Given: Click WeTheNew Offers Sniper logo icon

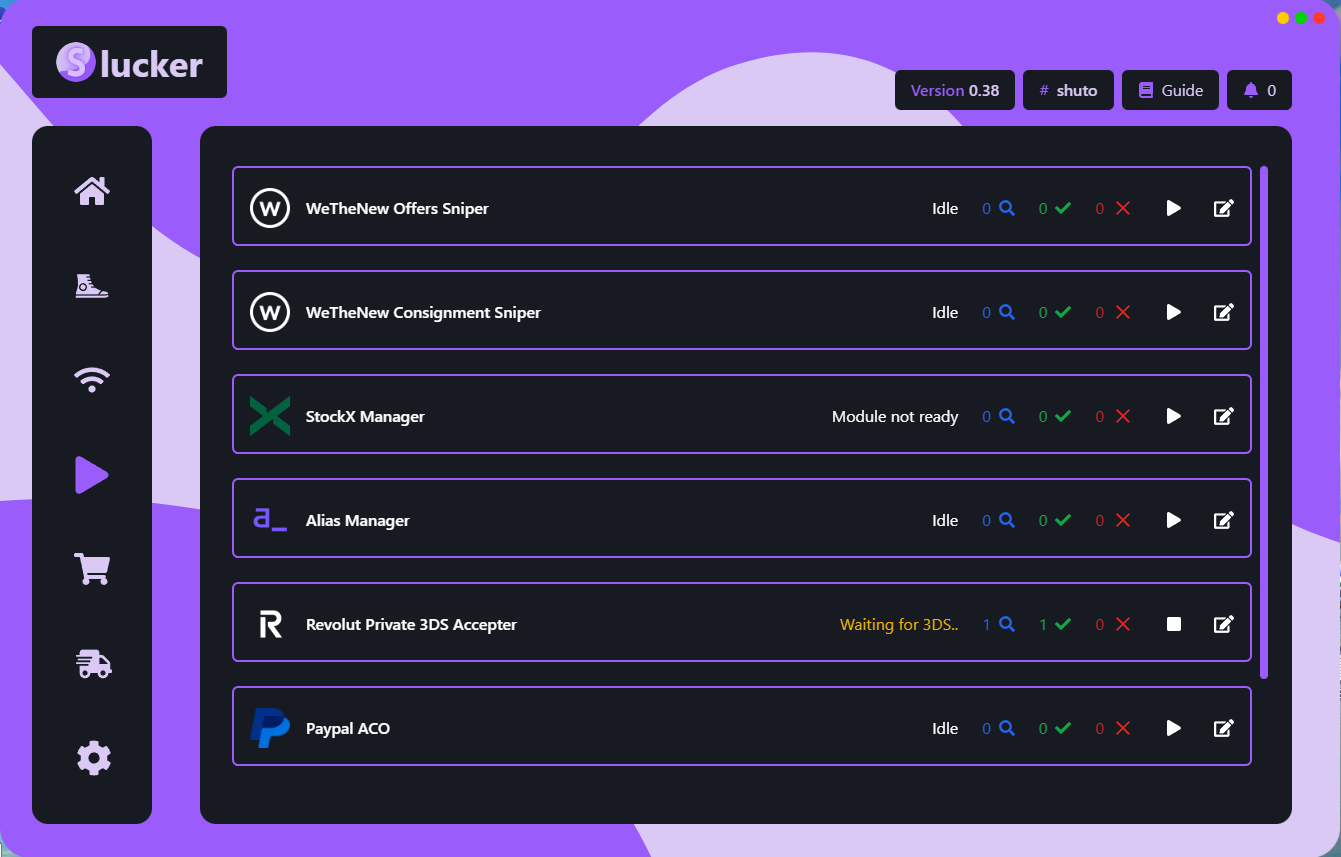Looking at the screenshot, I should tap(270, 208).
